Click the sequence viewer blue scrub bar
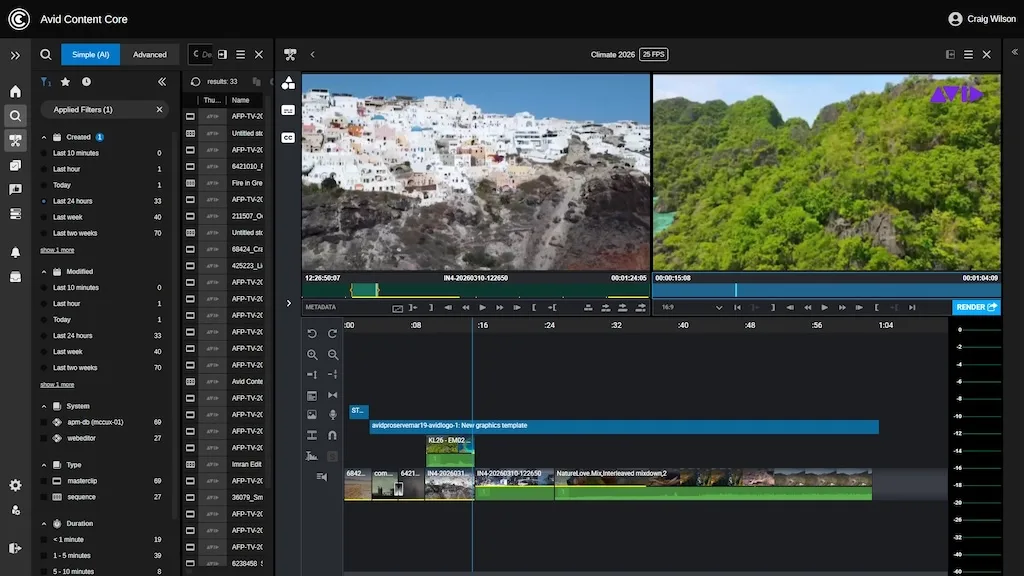Screen dimensions: 1024x576 826,290
